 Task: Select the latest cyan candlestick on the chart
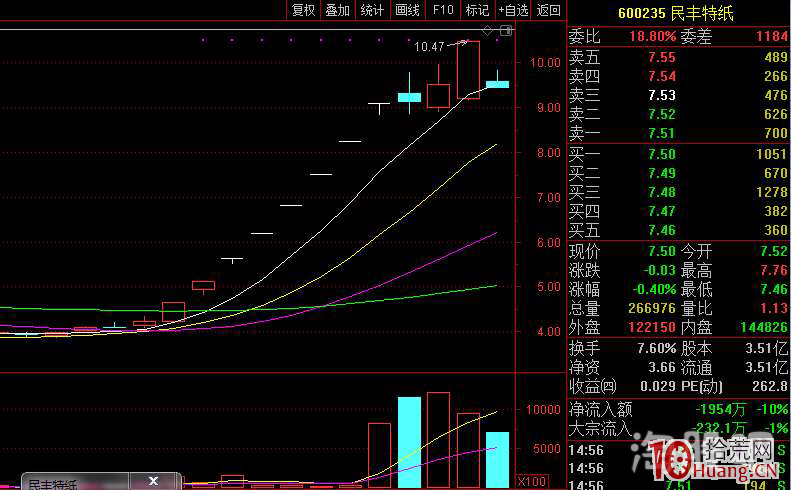pos(497,83)
